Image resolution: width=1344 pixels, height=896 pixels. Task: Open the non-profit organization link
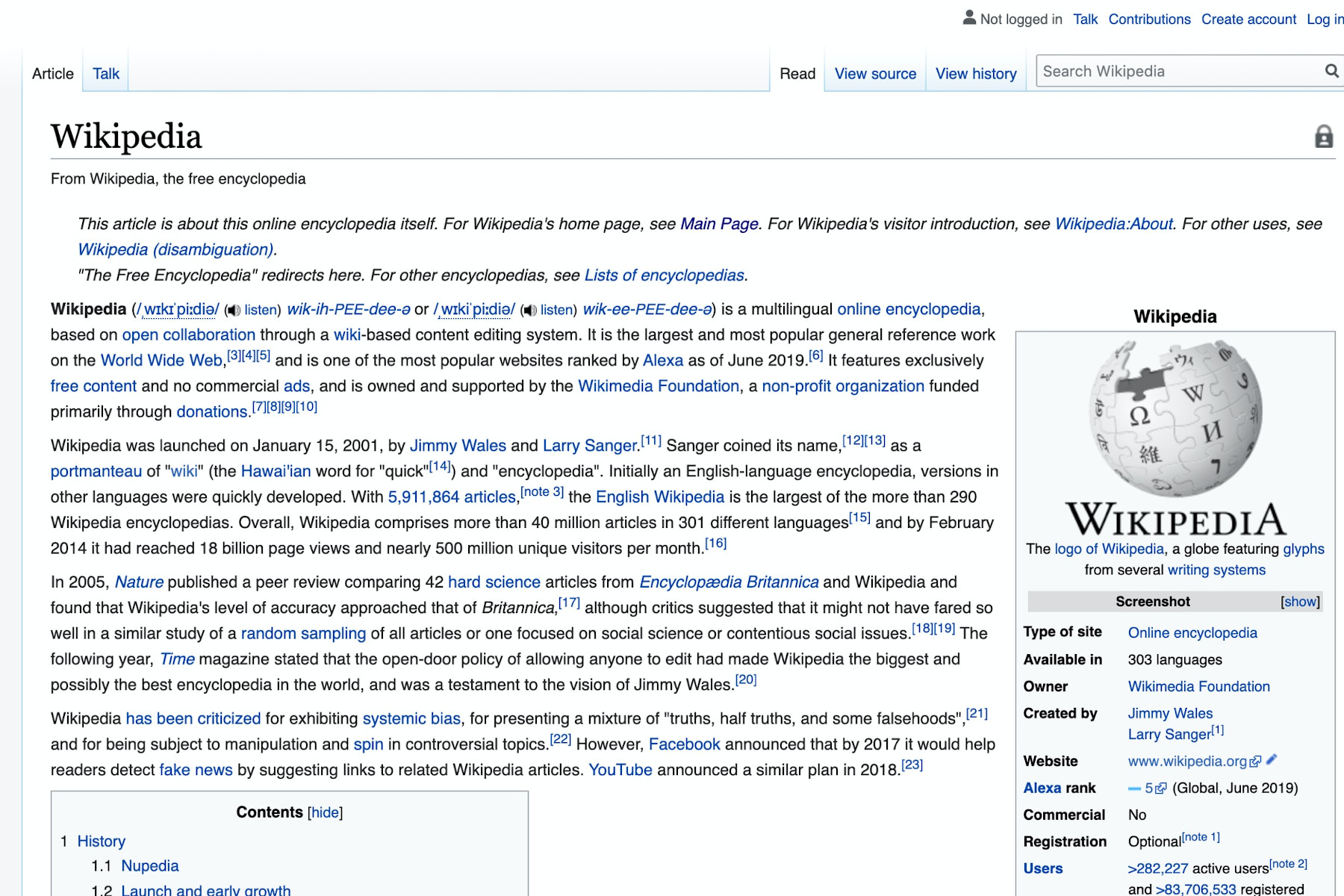(x=843, y=386)
